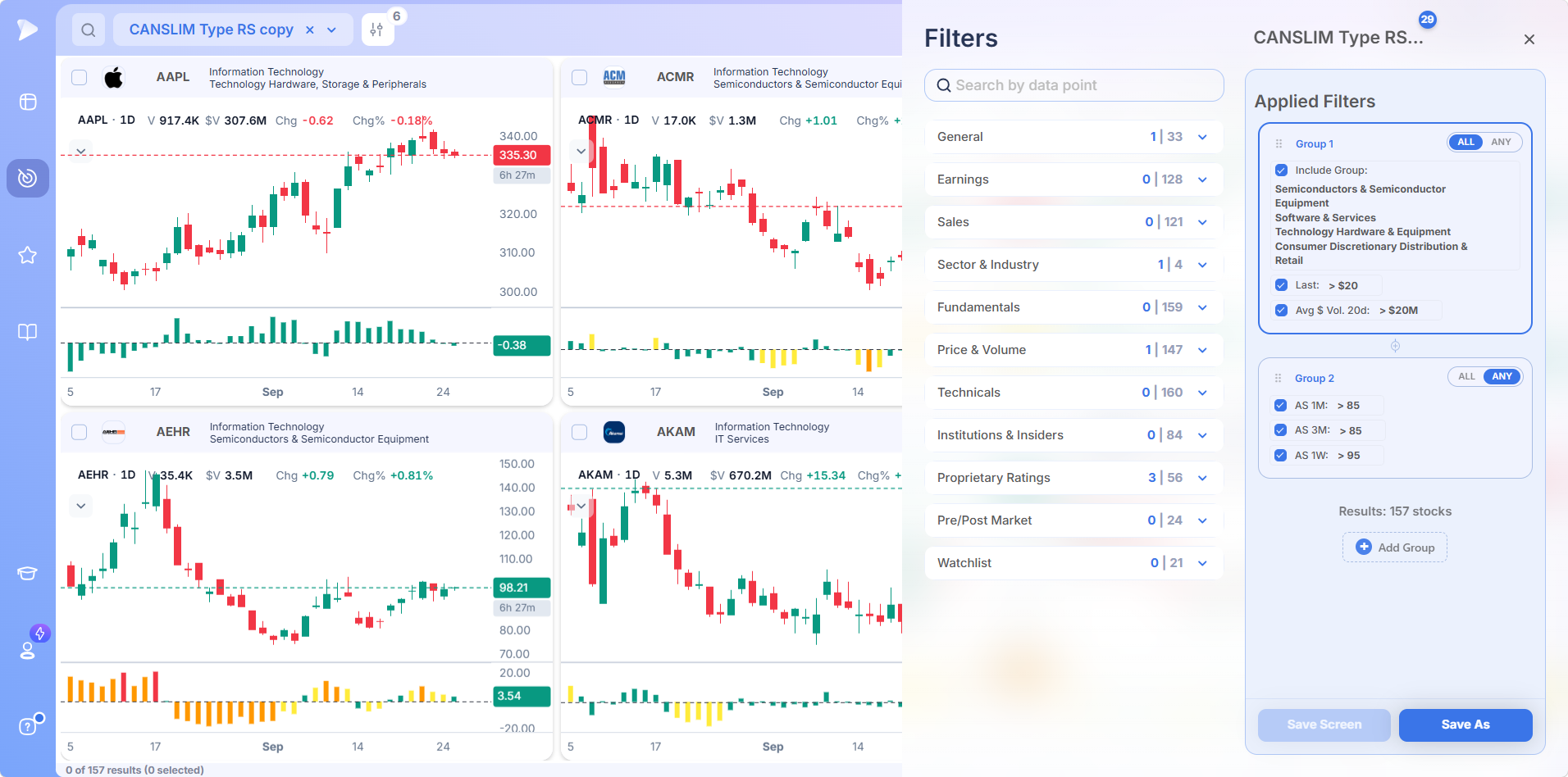Click the Save As button
Image resolution: width=1568 pixels, height=777 pixels.
pyautogui.click(x=1465, y=725)
